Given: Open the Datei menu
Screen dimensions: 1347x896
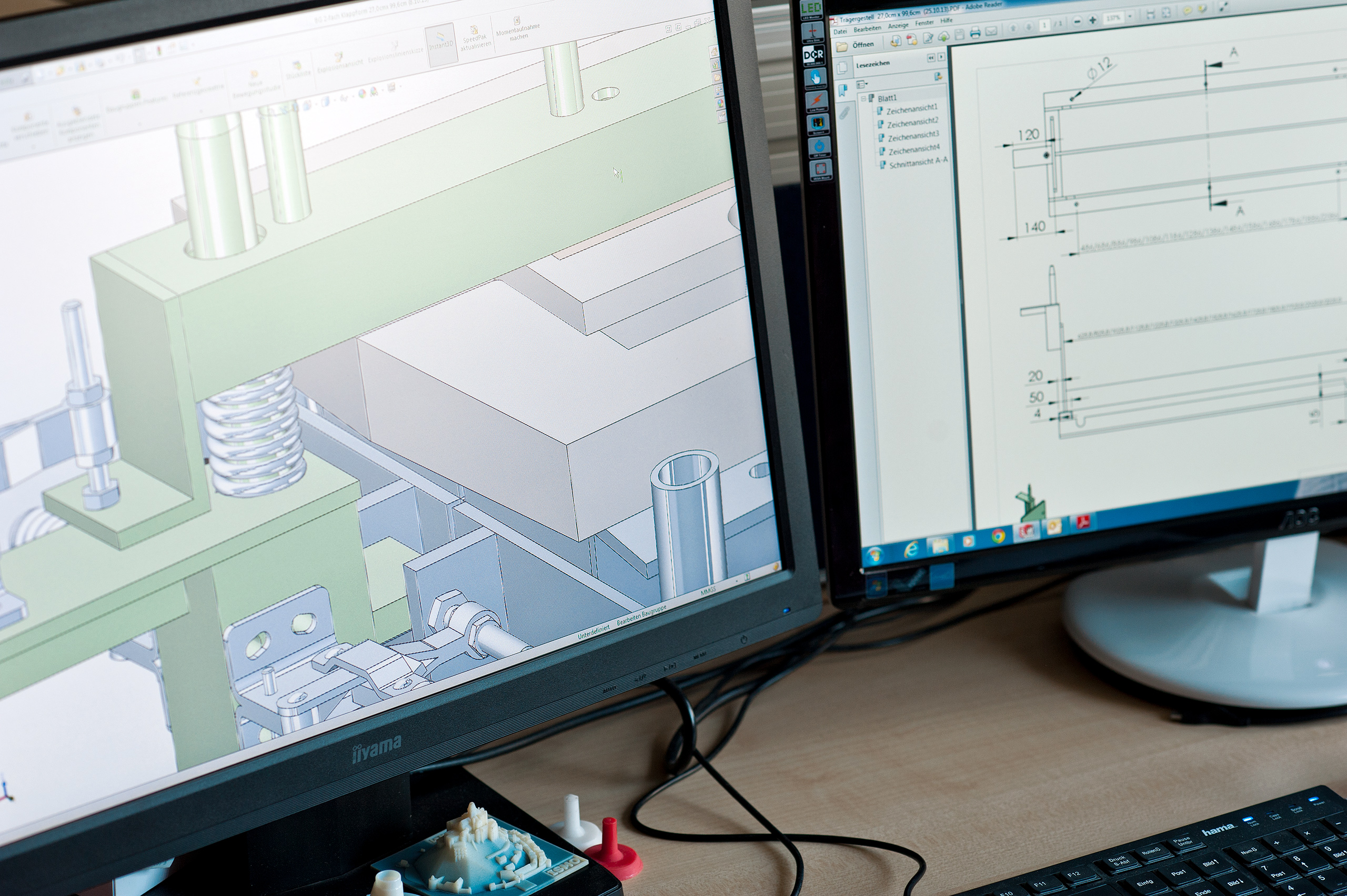Looking at the screenshot, I should [x=840, y=32].
